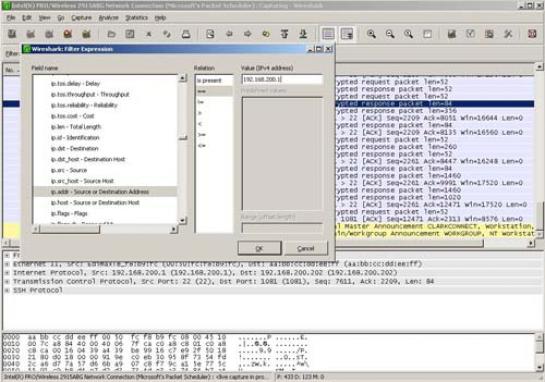Zoom in on packet text
545x382 pixels.
coord(371,34)
